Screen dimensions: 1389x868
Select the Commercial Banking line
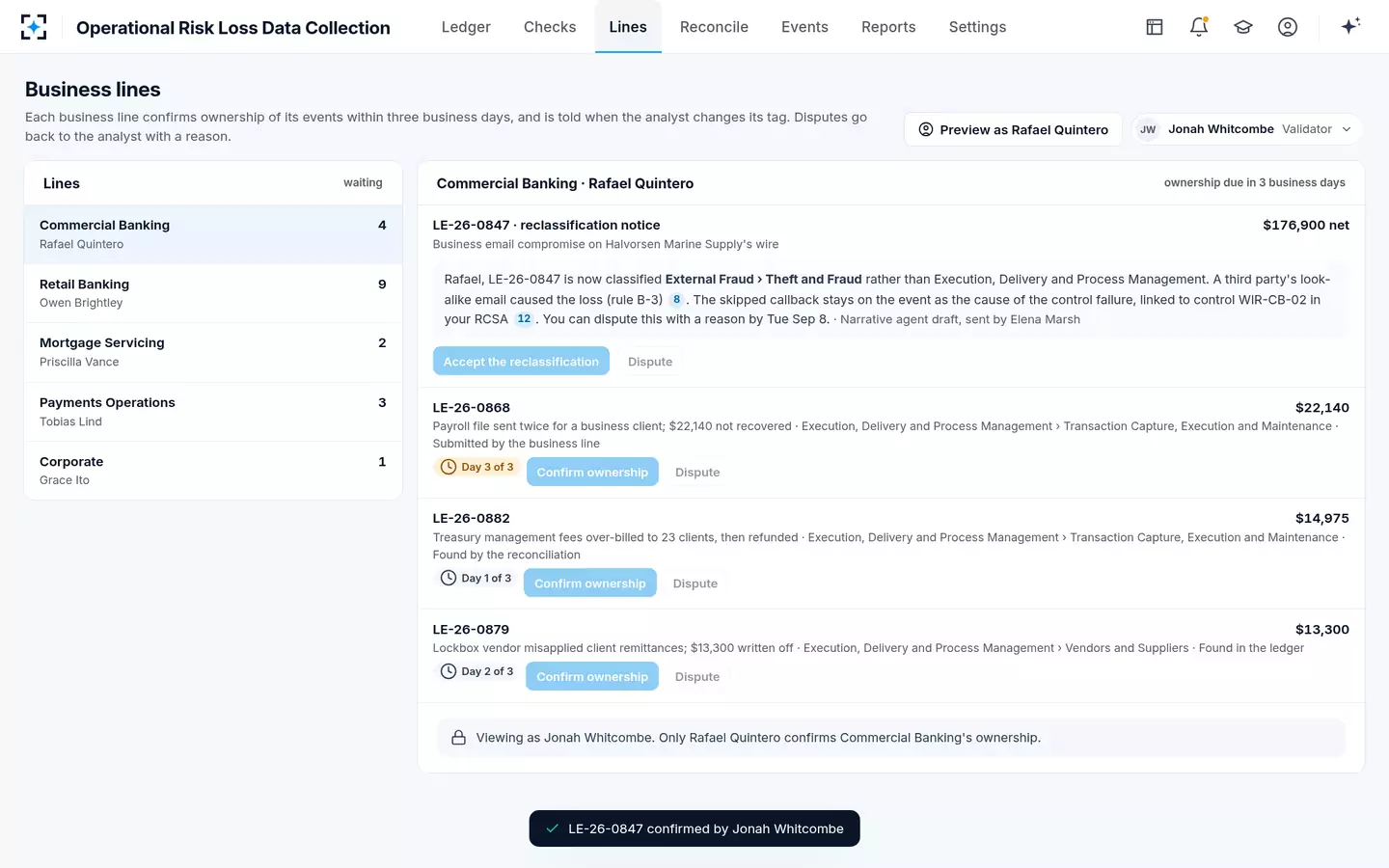[213, 234]
